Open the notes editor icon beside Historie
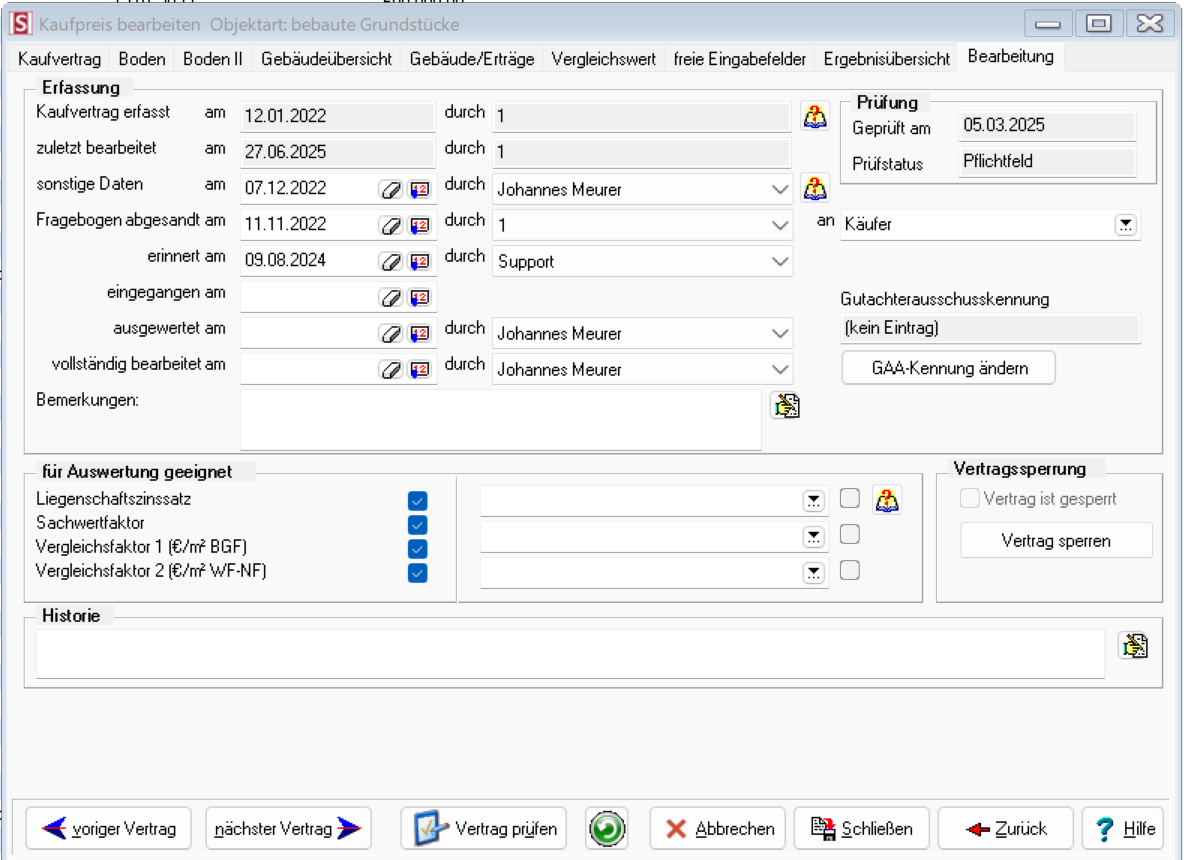Viewport: 1188px width, 860px height. click(x=1135, y=646)
